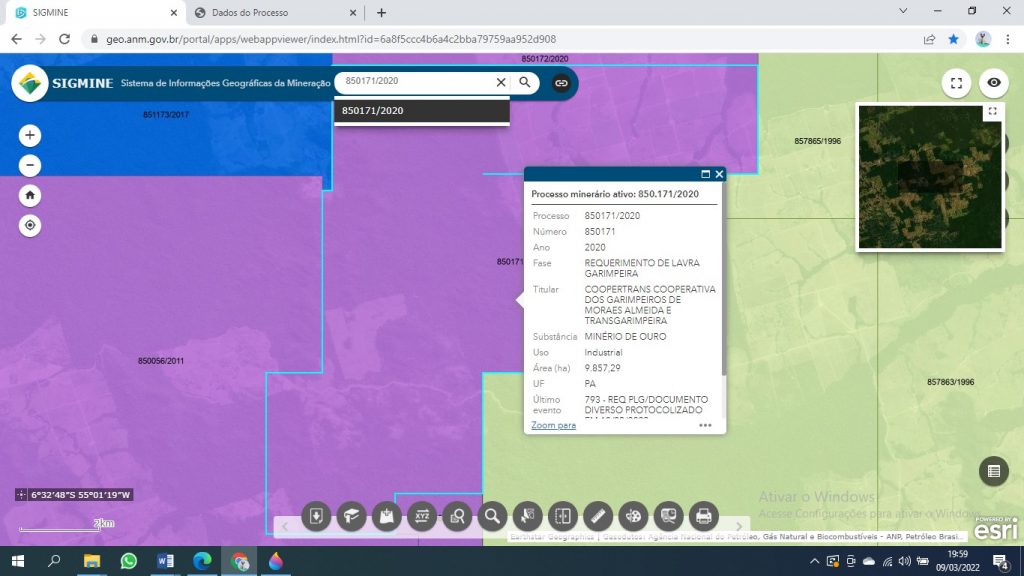The height and width of the screenshot is (576, 1024).
Task: Open the XYZ coordinate conversion tool
Action: pos(422,516)
